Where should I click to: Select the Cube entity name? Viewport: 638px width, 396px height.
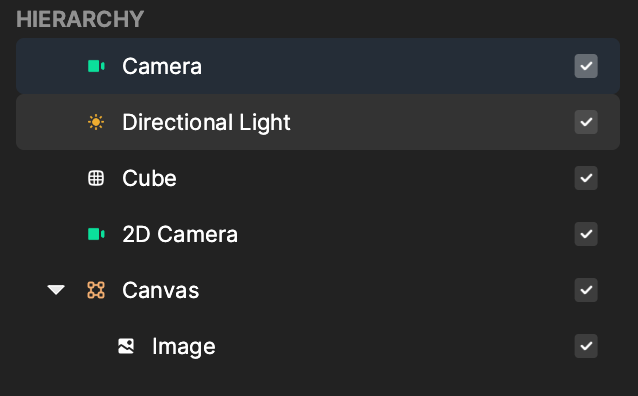coord(149,178)
